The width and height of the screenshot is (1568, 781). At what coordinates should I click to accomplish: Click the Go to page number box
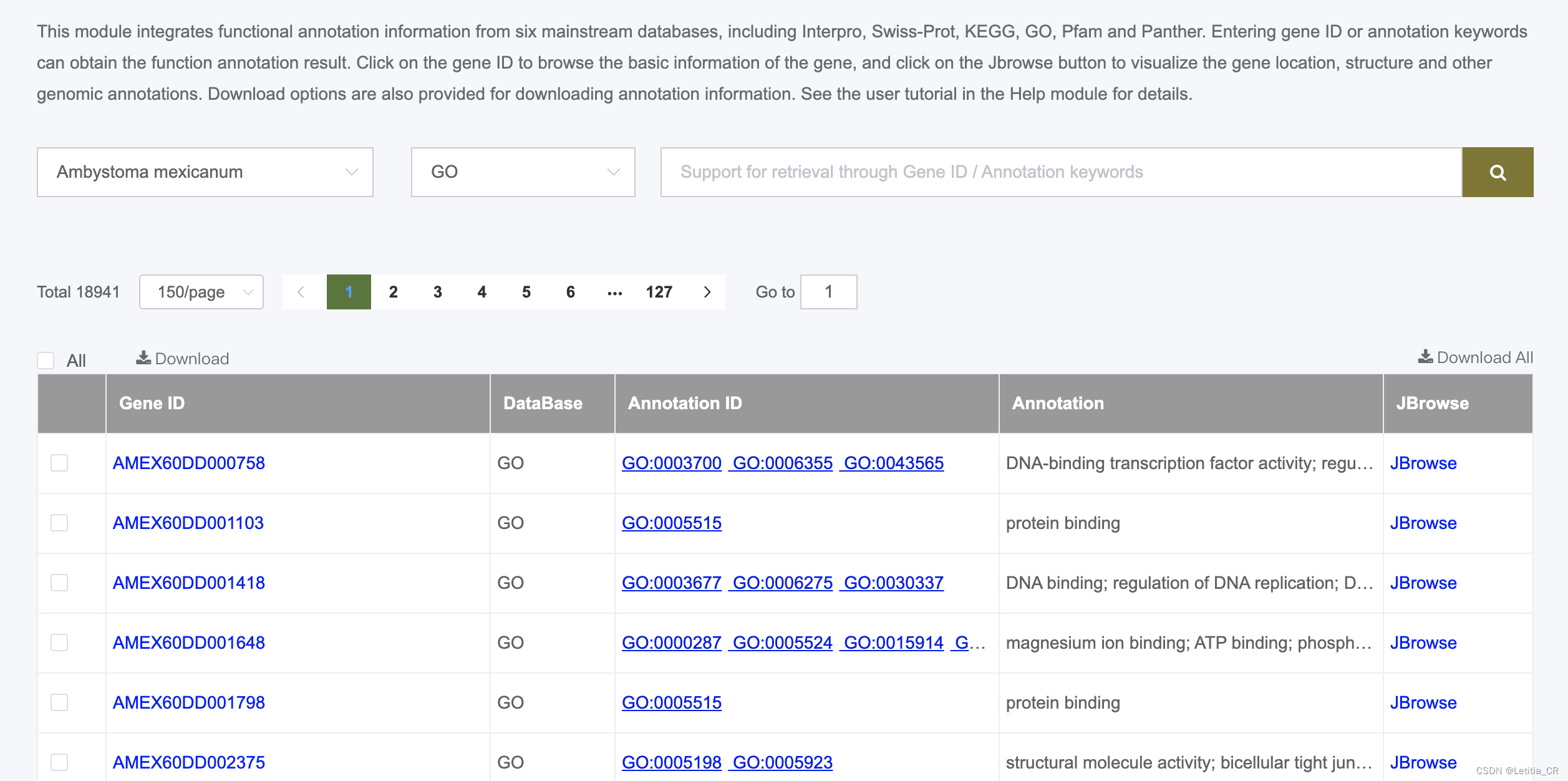(828, 292)
